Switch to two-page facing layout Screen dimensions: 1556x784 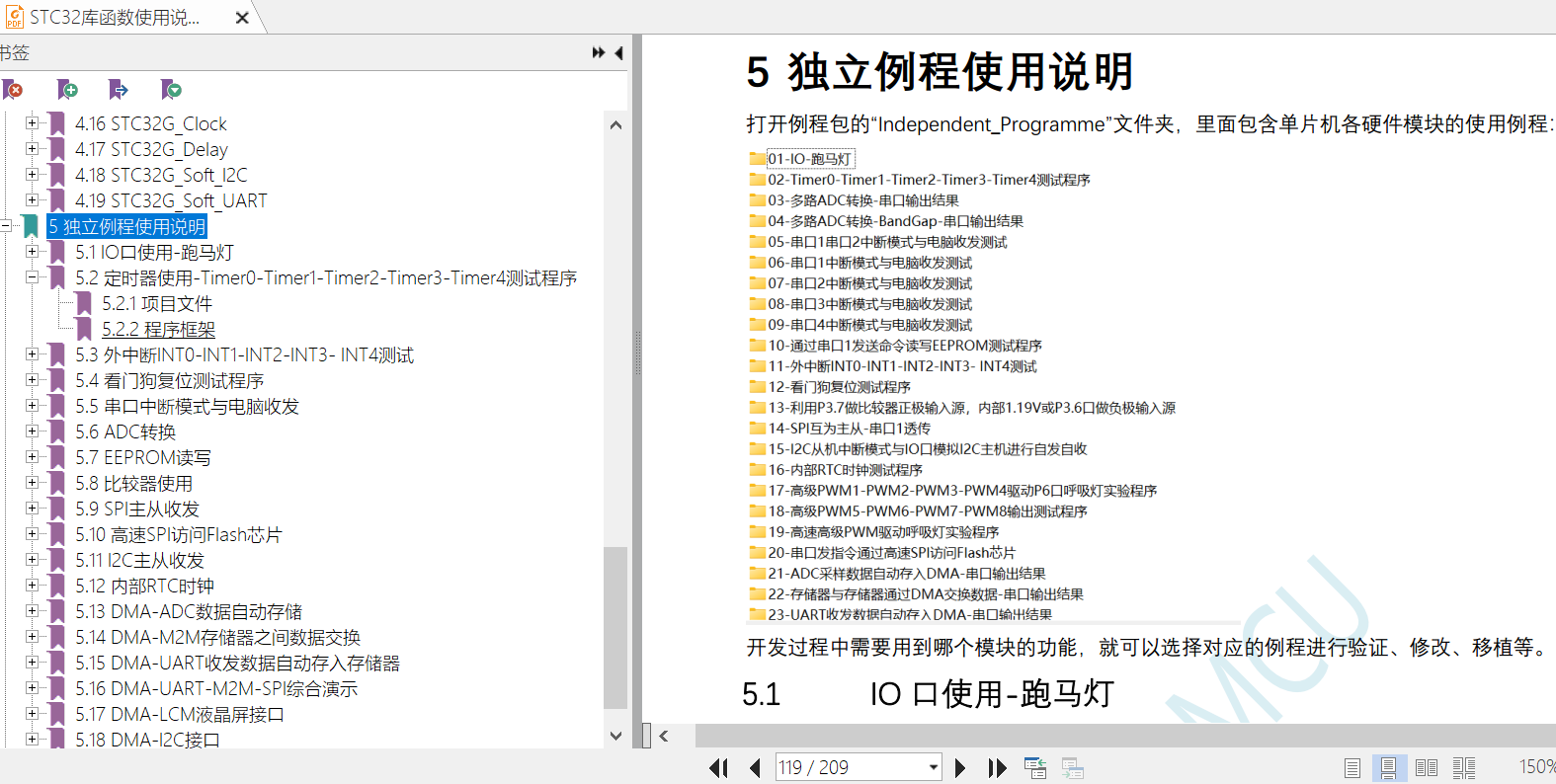(x=1427, y=767)
